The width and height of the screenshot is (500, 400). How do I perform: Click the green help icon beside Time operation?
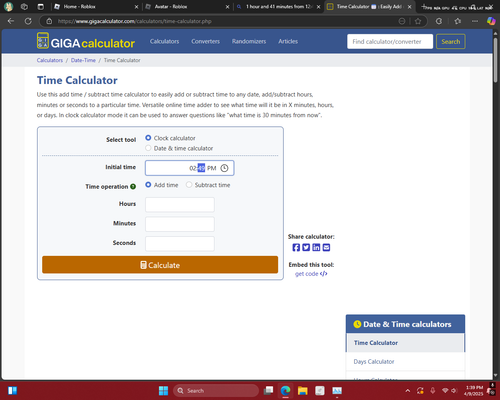133,187
